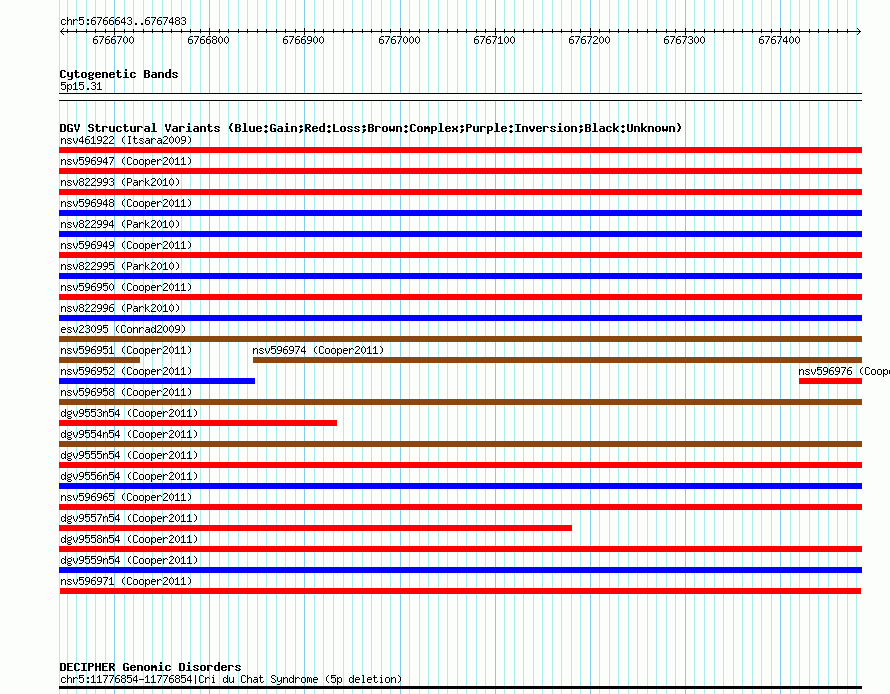Select the blue bar under dgv9556n54

click(460, 486)
